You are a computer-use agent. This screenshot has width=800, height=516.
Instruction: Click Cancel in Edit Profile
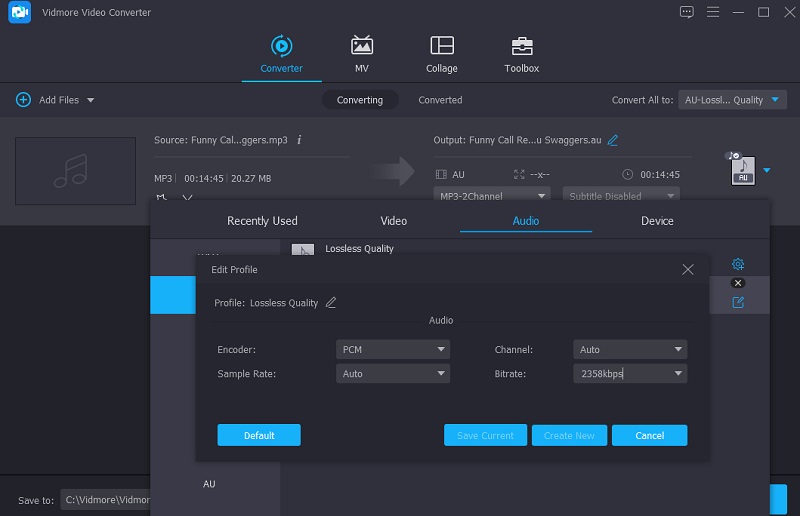tap(649, 435)
